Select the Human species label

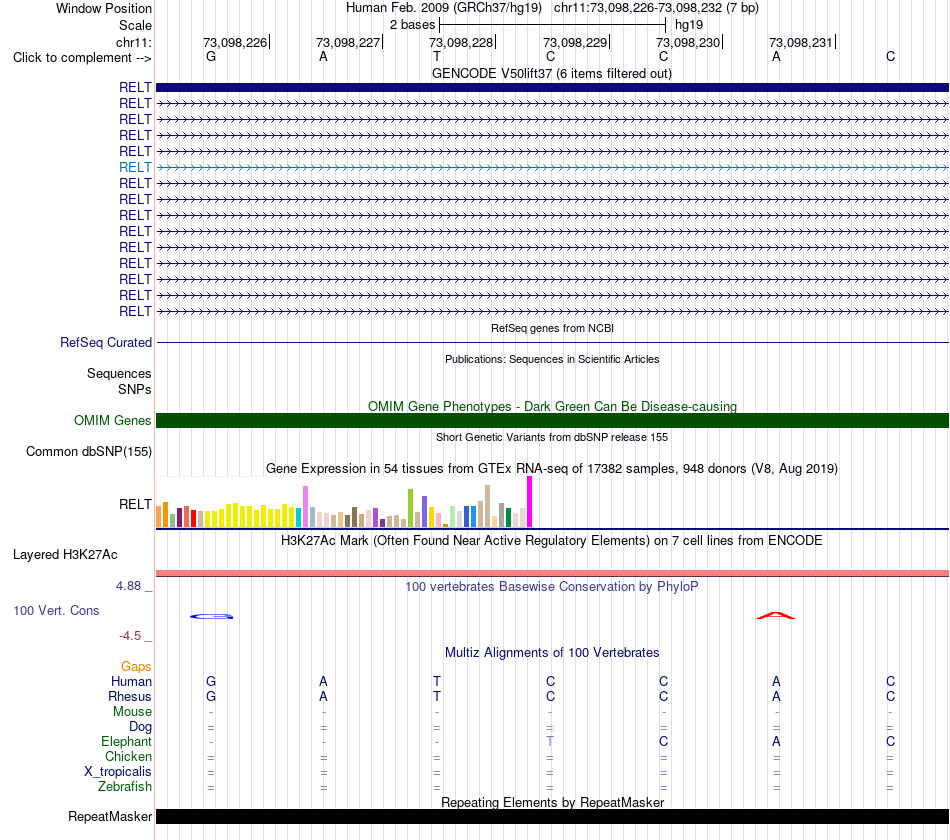point(131,681)
